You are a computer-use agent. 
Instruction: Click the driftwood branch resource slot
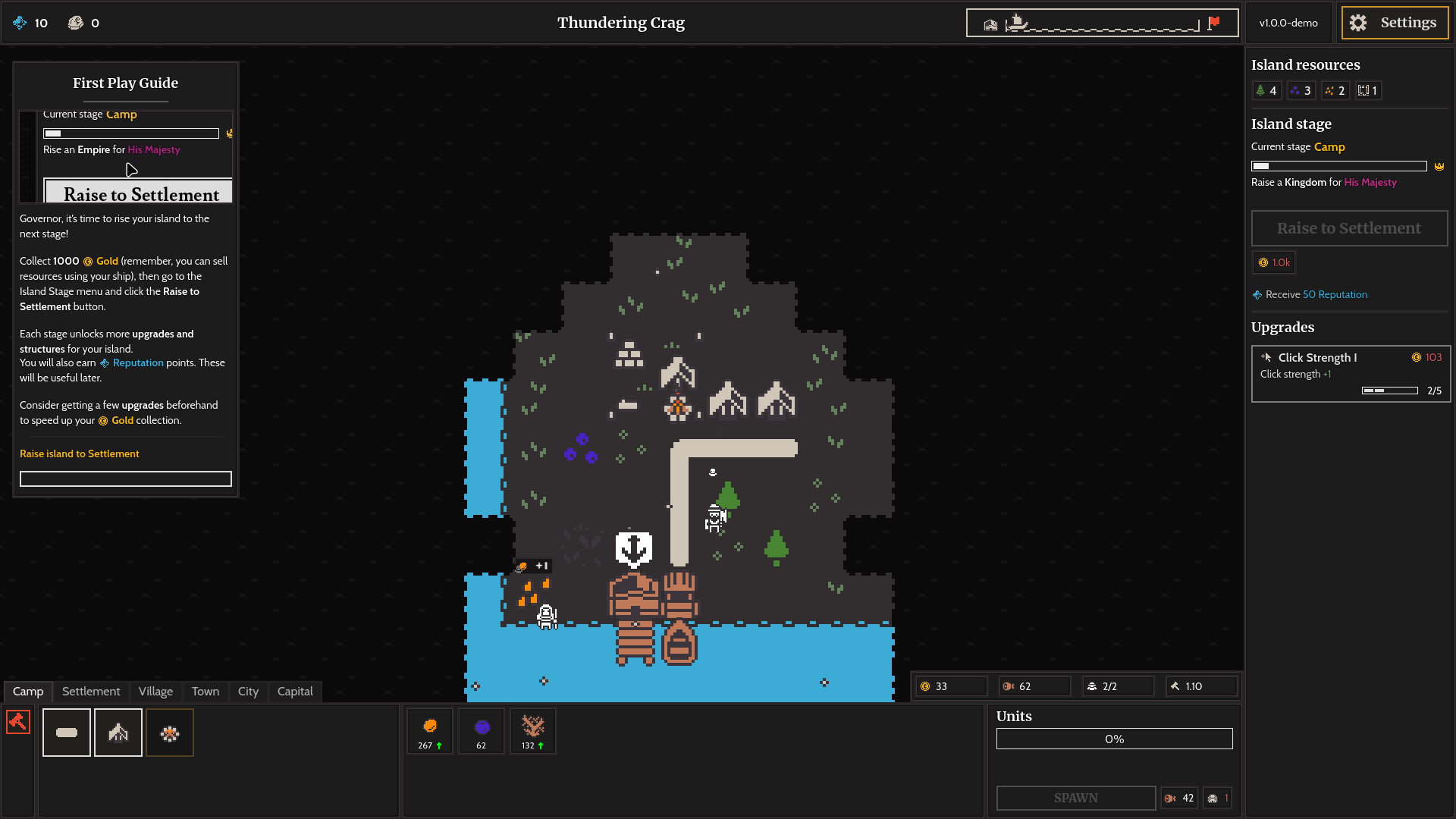pos(533,731)
